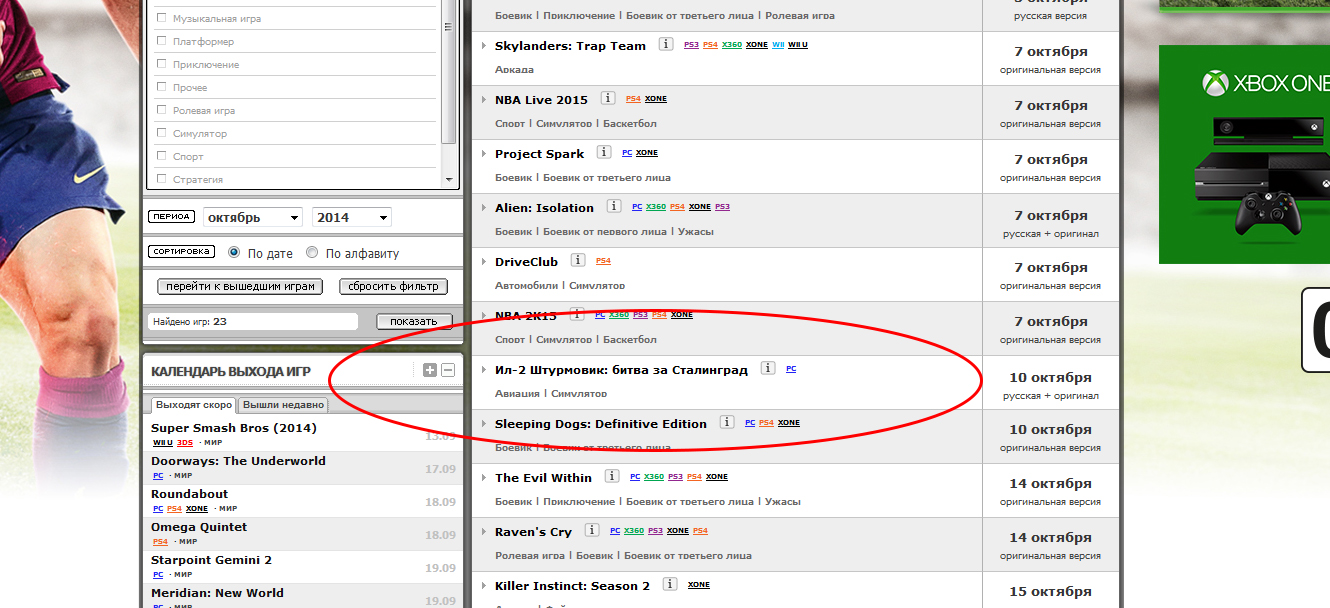Check the Платформер genre checkbox
Image resolution: width=1330 pixels, height=608 pixels.
click(161, 41)
